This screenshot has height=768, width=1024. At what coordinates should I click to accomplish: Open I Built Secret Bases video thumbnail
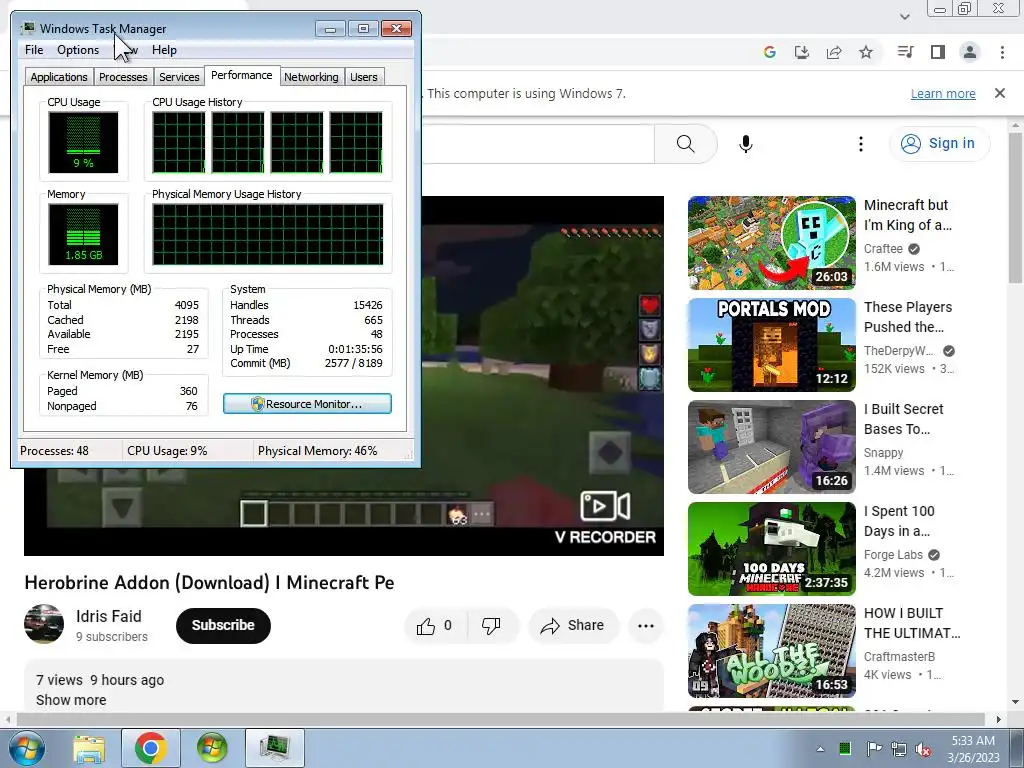click(x=771, y=447)
